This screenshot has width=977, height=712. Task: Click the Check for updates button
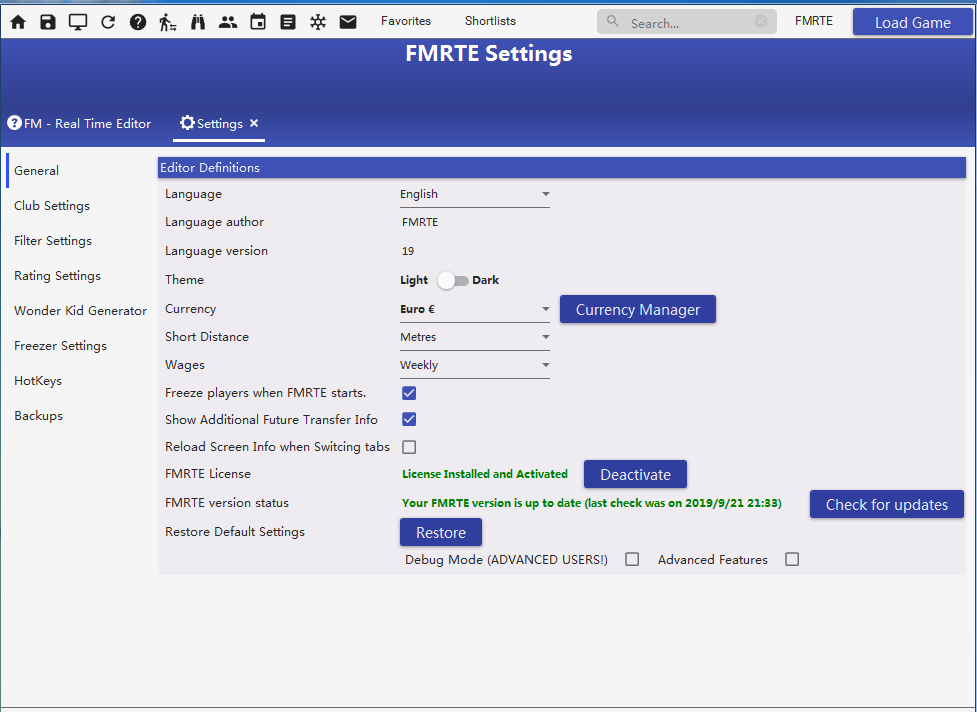point(886,505)
